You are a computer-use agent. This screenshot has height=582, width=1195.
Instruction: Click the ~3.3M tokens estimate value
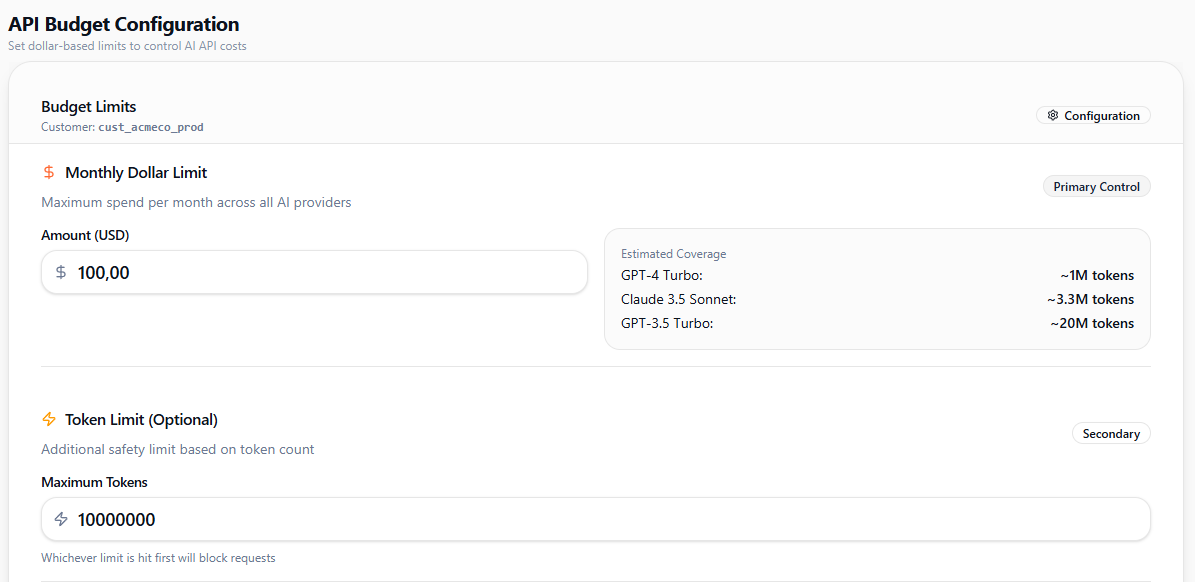(x=1090, y=300)
